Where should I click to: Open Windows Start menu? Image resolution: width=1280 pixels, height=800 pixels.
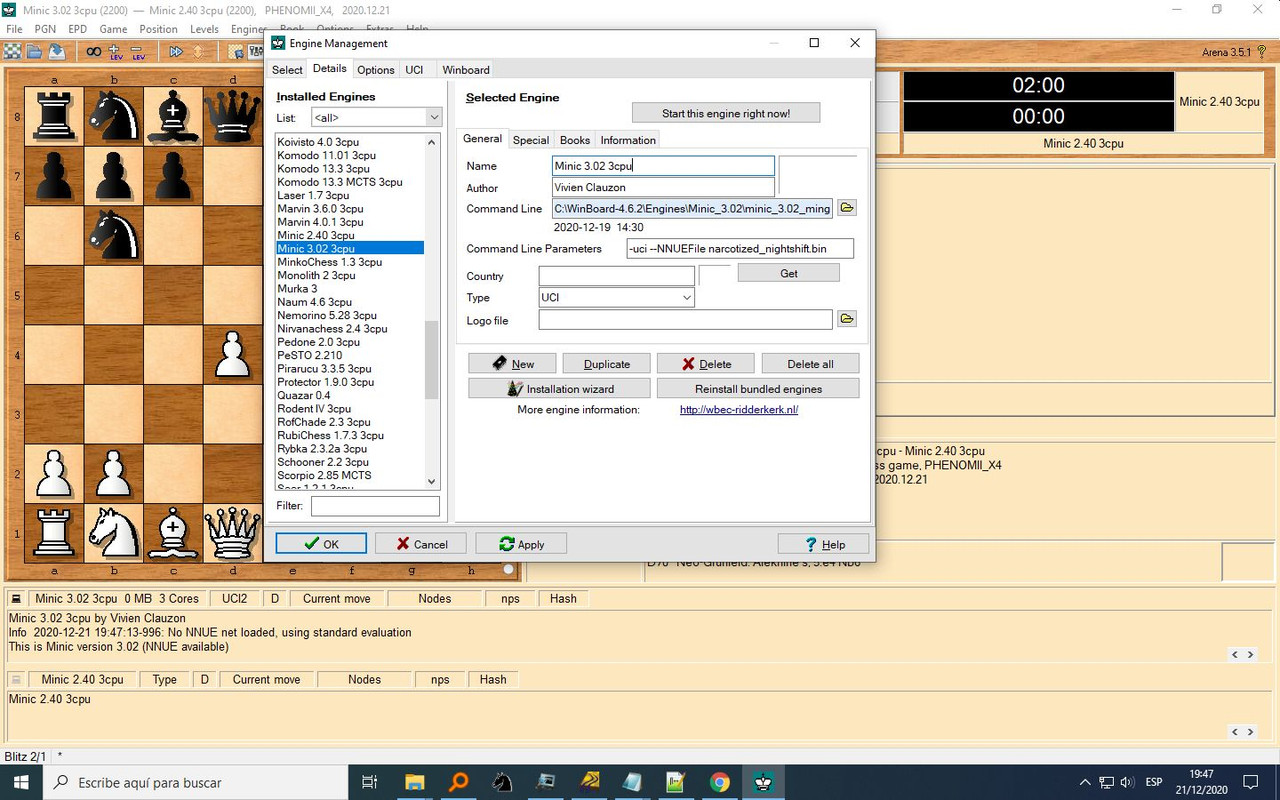pyautogui.click(x=20, y=782)
